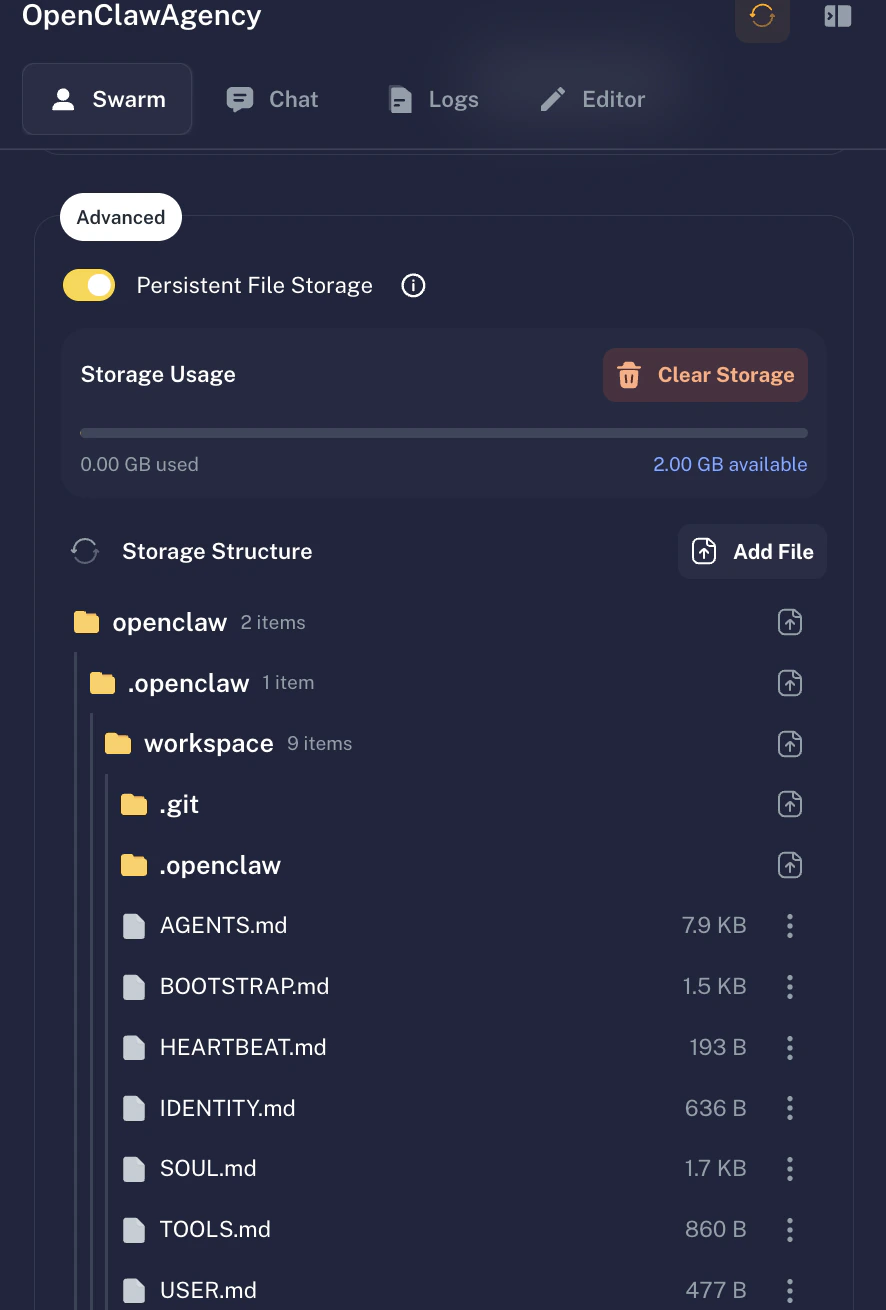Click the storage usage progress bar
Screen dimensions: 886x1310
443,432
